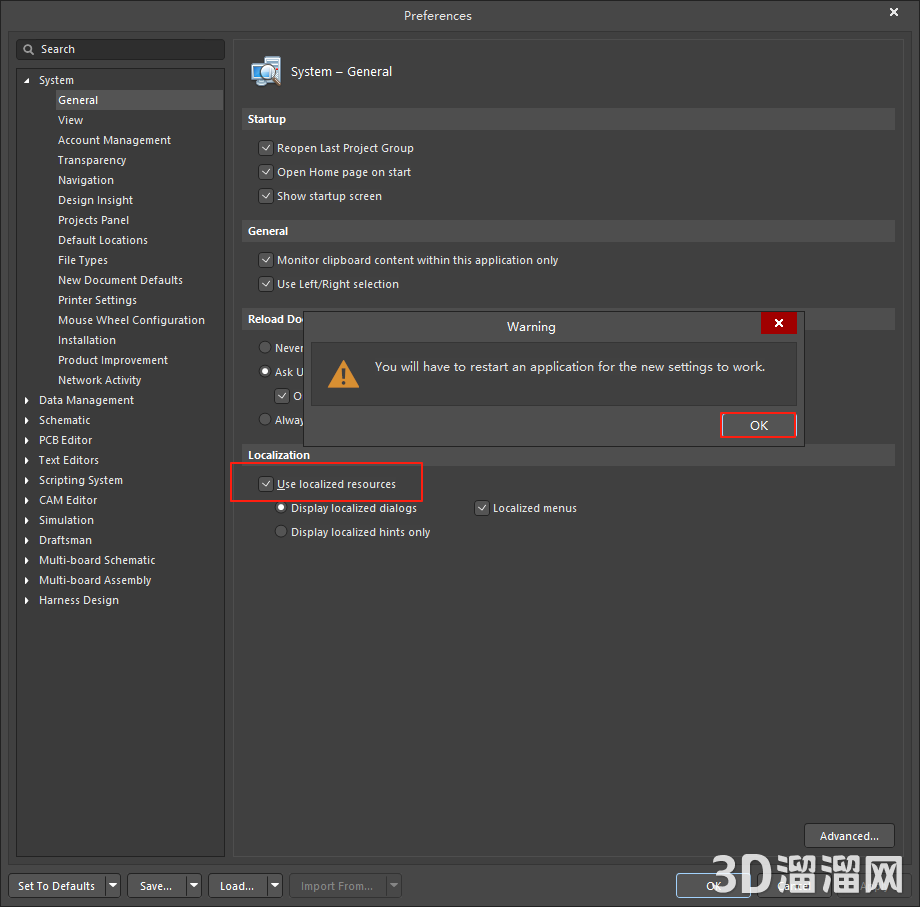Open Projects Panel page
This screenshot has height=907, width=920.
click(93, 220)
